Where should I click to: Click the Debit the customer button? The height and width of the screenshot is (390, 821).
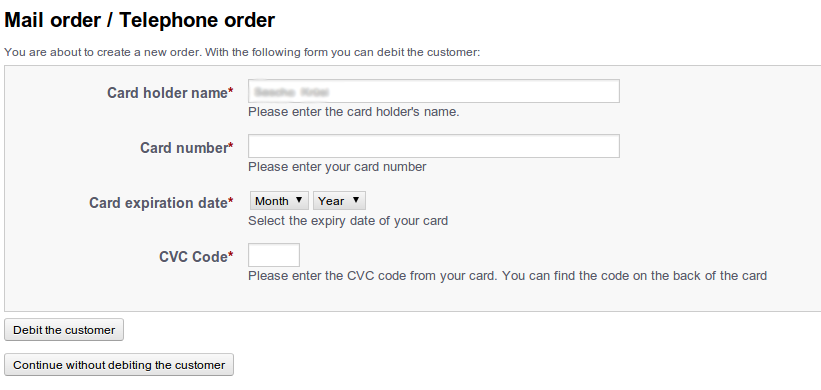[64, 330]
